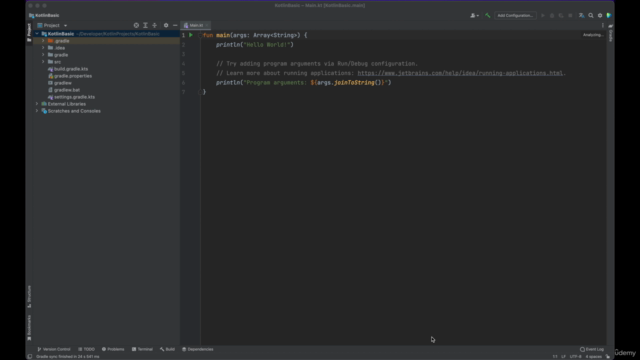Open the TODO tool tab

pyautogui.click(x=87, y=349)
